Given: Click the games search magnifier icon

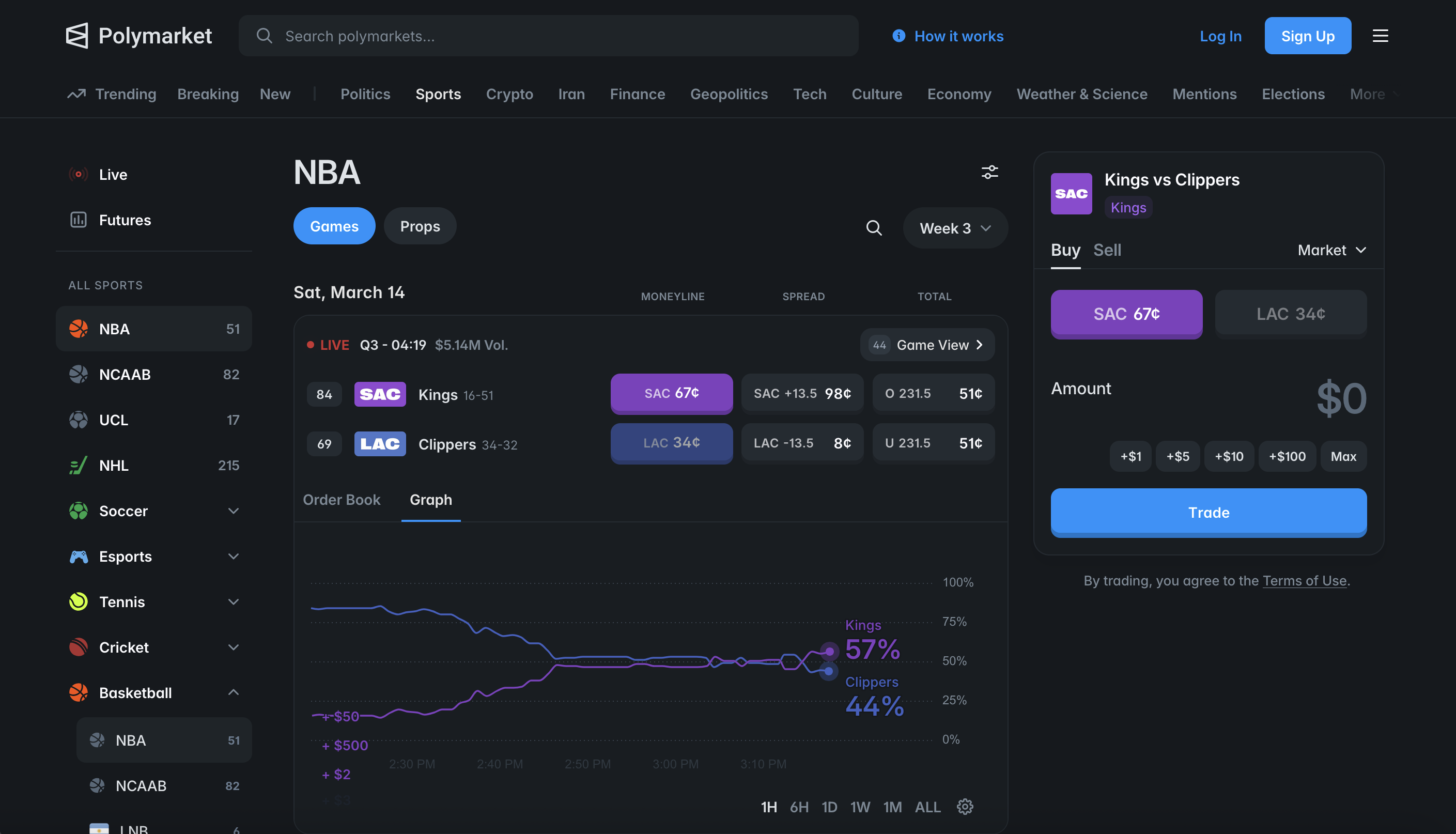Looking at the screenshot, I should (874, 228).
